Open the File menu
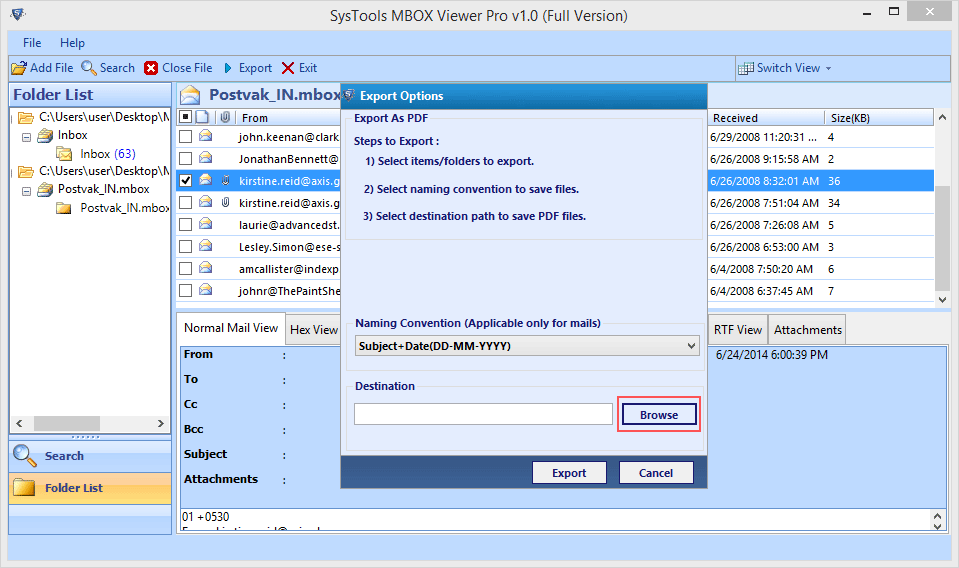 click(32, 43)
